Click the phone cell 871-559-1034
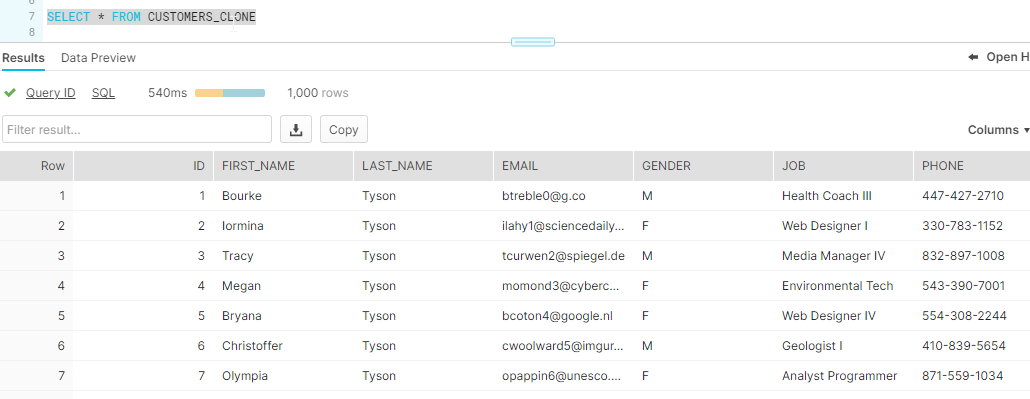1030x399 pixels. [x=962, y=376]
